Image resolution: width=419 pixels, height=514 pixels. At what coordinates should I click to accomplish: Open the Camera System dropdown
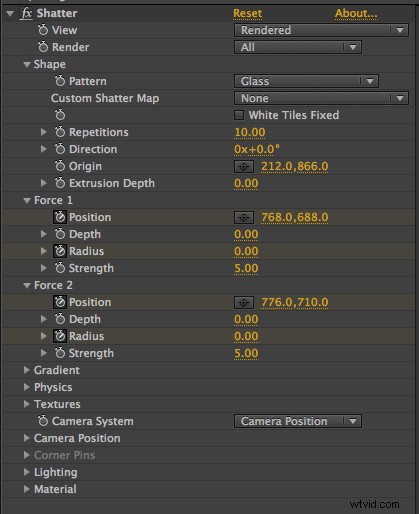(298, 421)
